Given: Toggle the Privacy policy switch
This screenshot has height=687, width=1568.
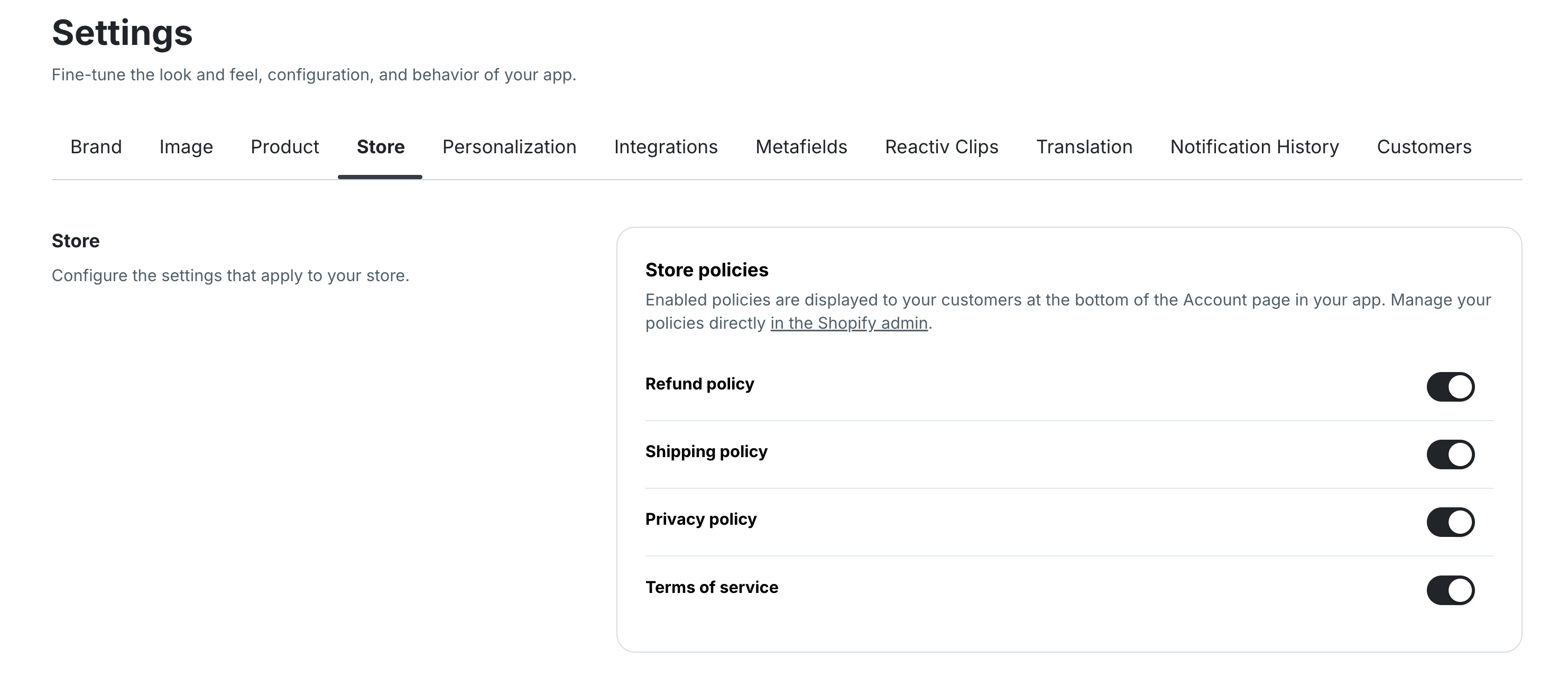Looking at the screenshot, I should point(1450,522).
